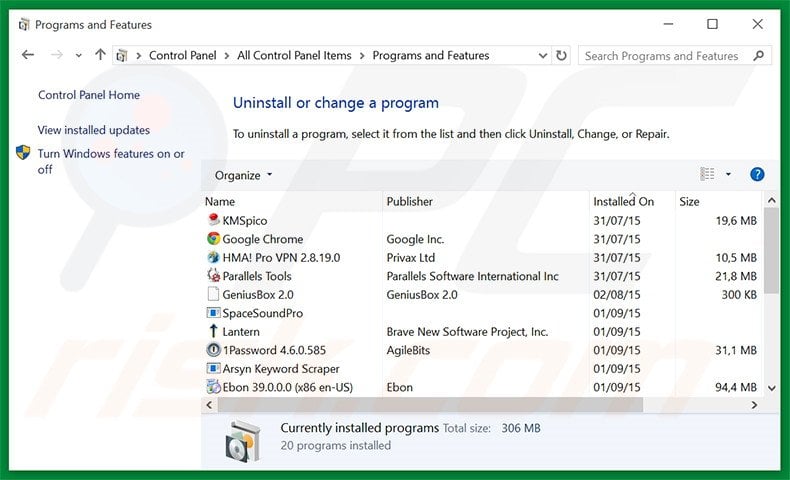Image resolution: width=790 pixels, height=480 pixels.
Task: Click the Google Chrome icon in list
Action: [214, 238]
